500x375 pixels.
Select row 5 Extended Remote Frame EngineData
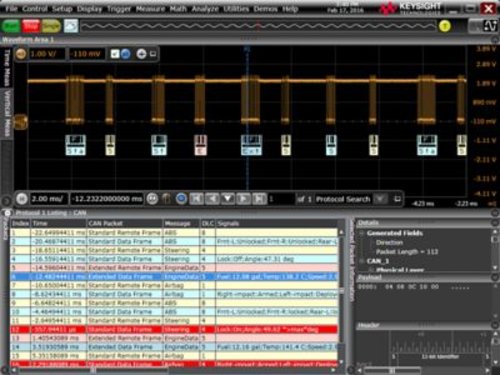pos(174,268)
